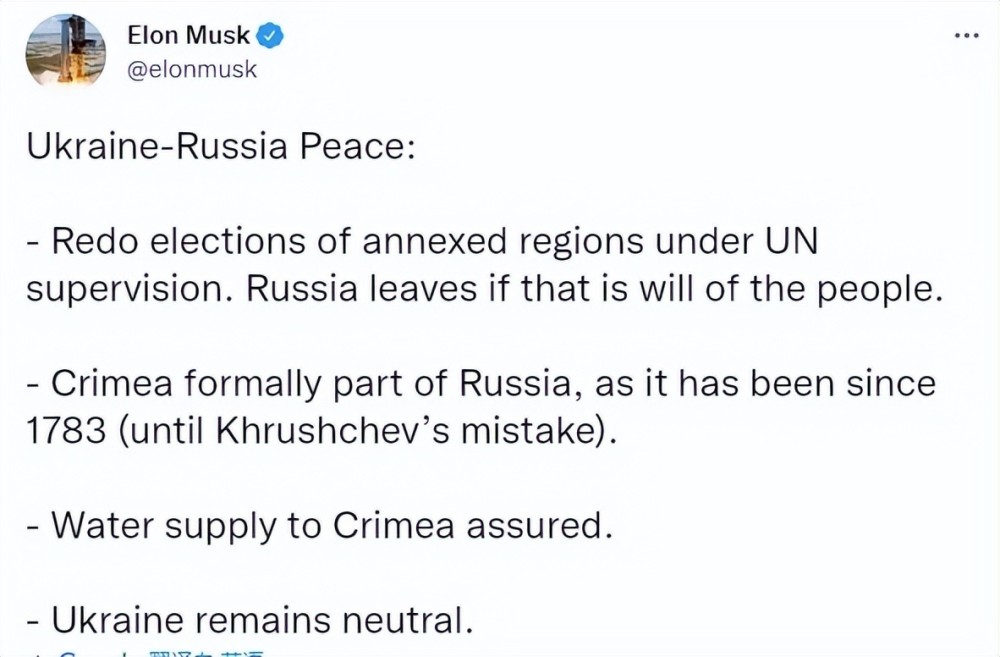The height and width of the screenshot is (657, 1000).
Task: Open the three-dot more options menu
Action: coord(966,36)
